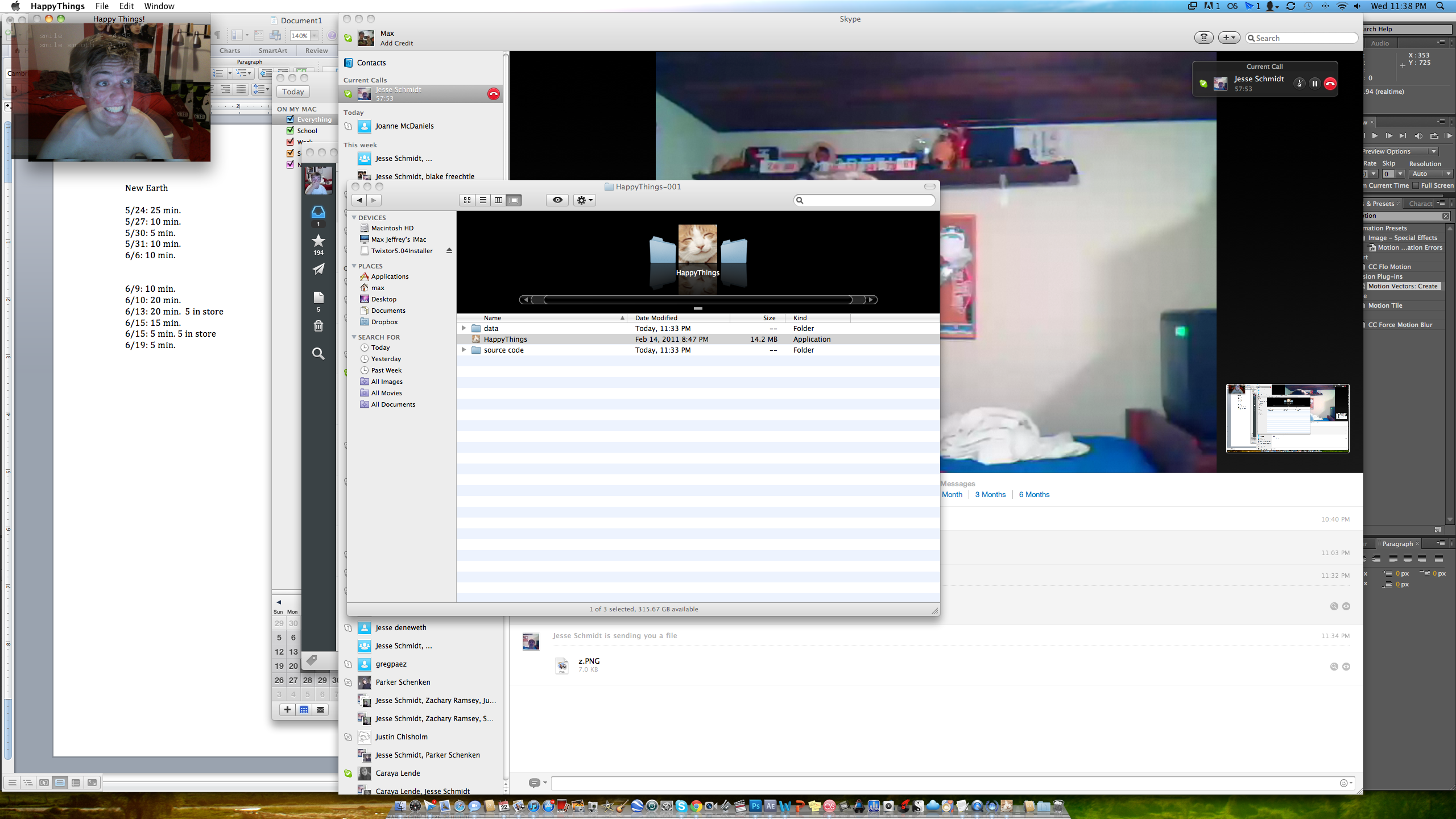1456x819 pixels.
Task: Open File menu in menu bar
Action: [x=102, y=6]
